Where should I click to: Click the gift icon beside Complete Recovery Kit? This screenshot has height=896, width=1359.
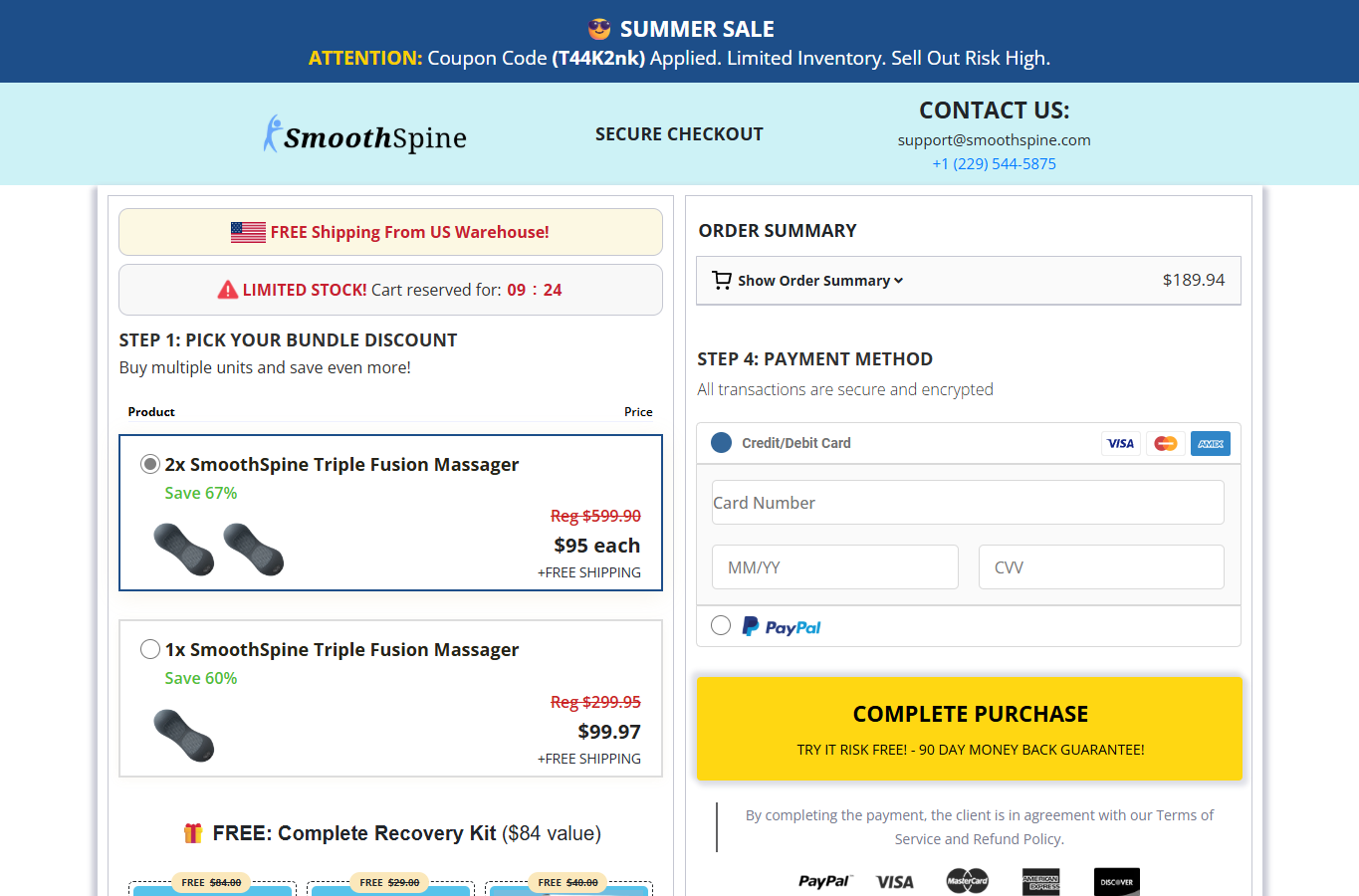coord(193,833)
